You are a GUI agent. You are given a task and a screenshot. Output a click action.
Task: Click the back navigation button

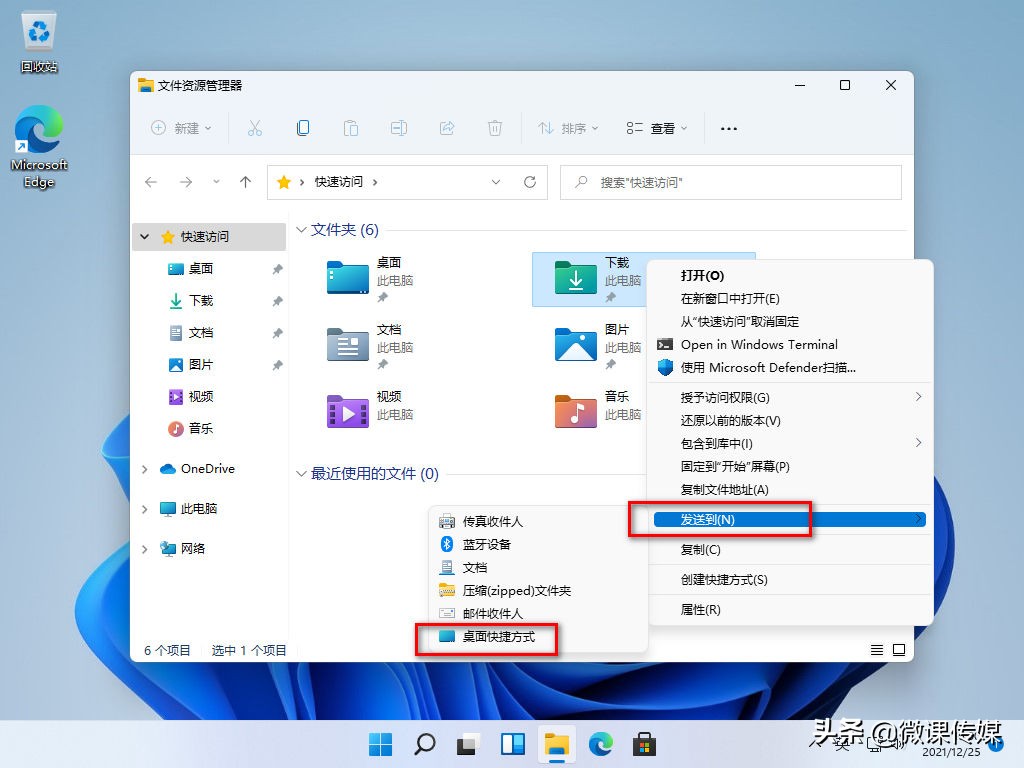click(x=151, y=182)
